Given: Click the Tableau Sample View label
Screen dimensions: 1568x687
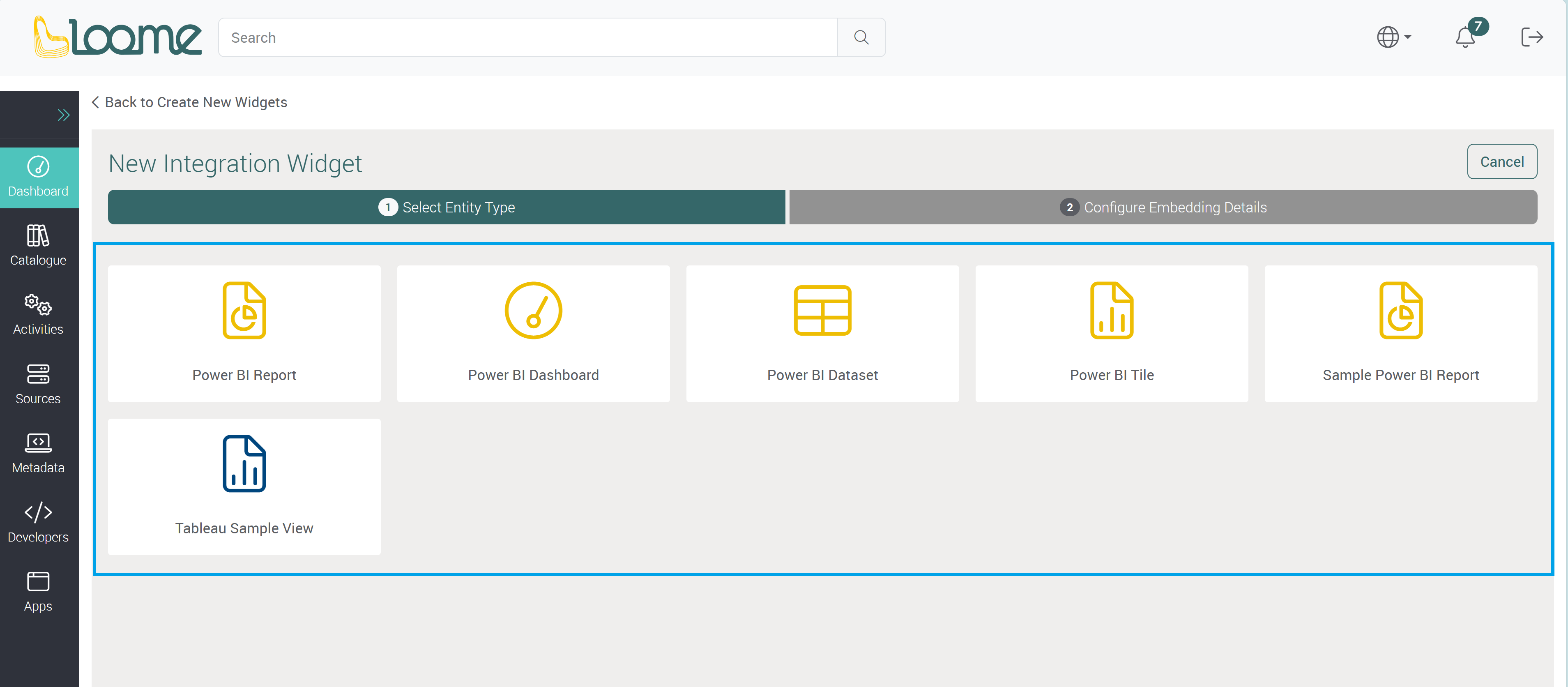Looking at the screenshot, I should click(244, 528).
